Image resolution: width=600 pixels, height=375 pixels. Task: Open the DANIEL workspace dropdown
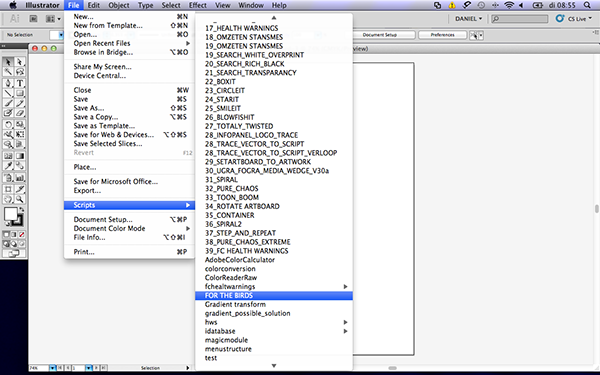(x=468, y=18)
